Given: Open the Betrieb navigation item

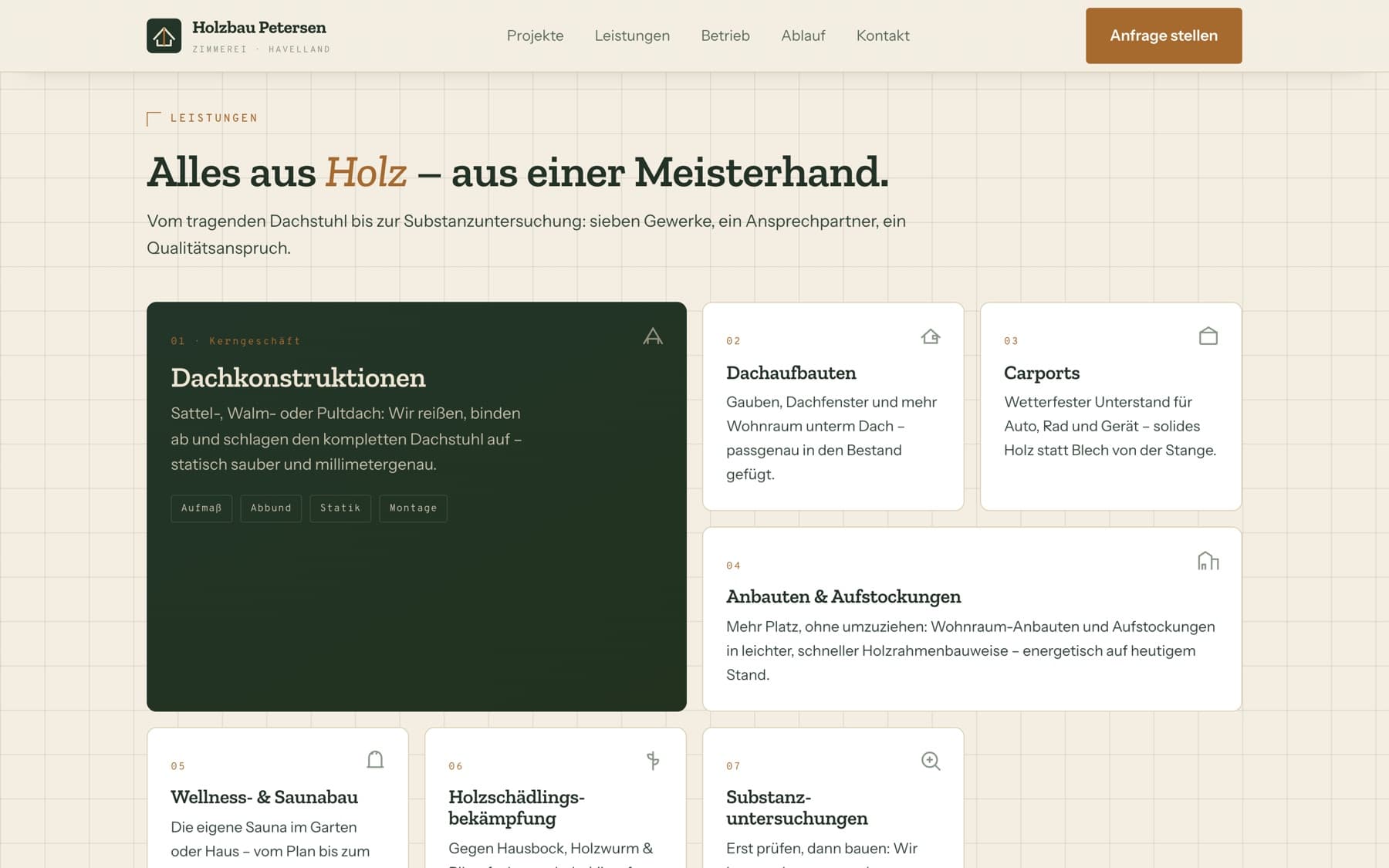Looking at the screenshot, I should click(725, 35).
